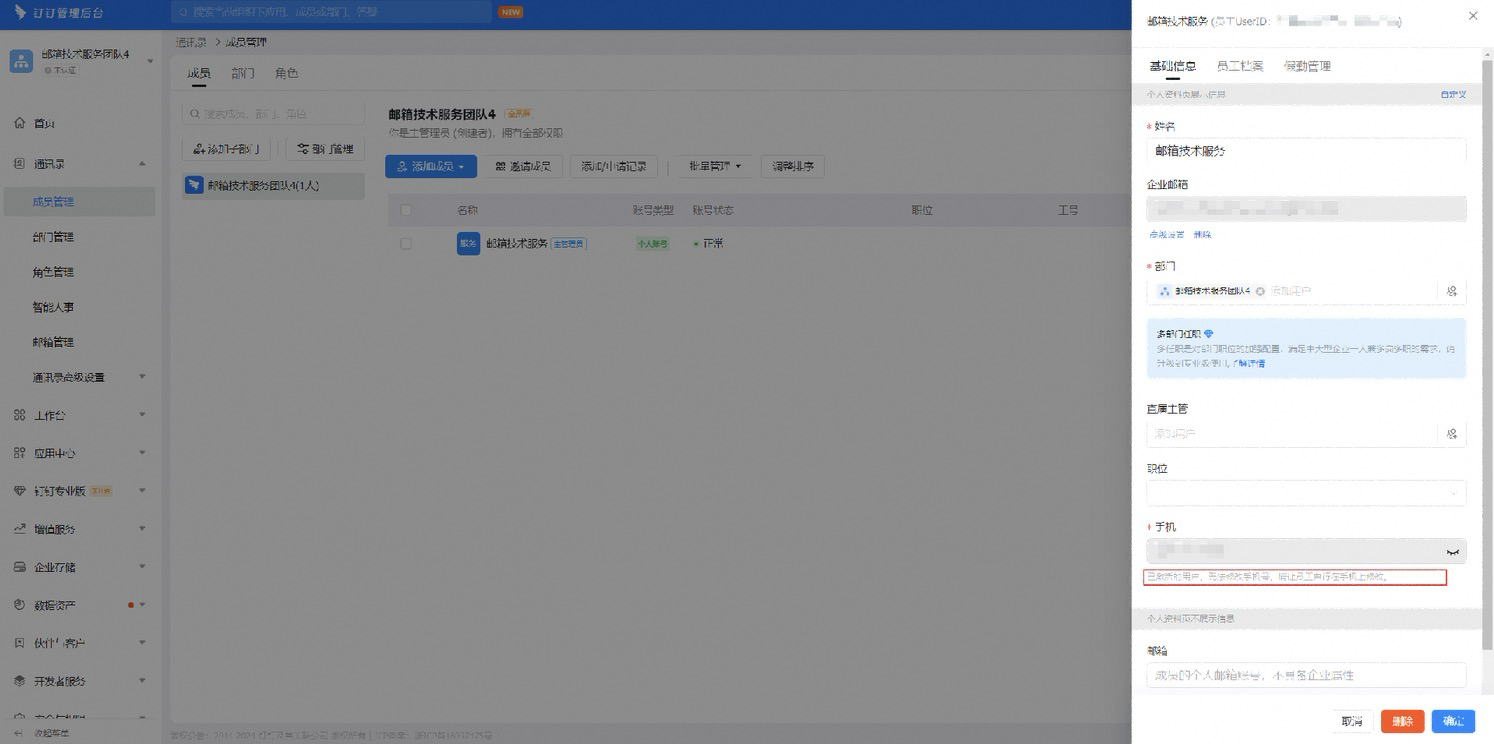Click the settings link under 企业邮箱
1494x744 pixels.
click(x=1166, y=235)
